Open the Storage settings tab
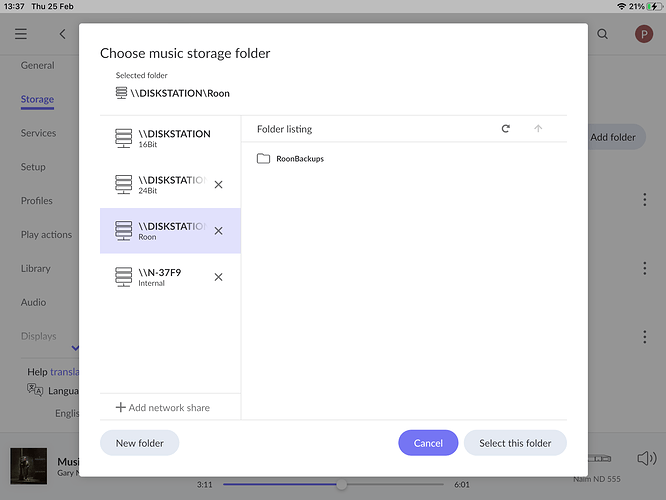This screenshot has width=666, height=500. pyautogui.click(x=37, y=99)
